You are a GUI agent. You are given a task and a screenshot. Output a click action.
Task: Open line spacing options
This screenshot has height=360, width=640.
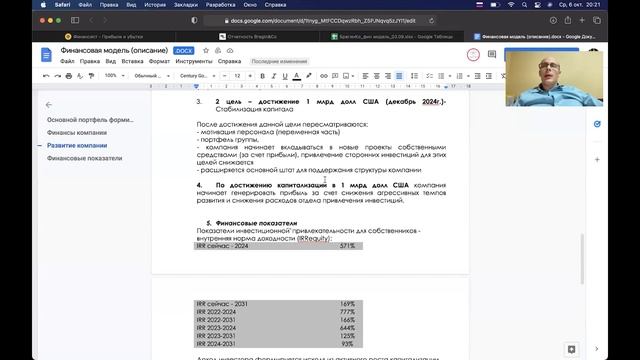click(x=414, y=76)
